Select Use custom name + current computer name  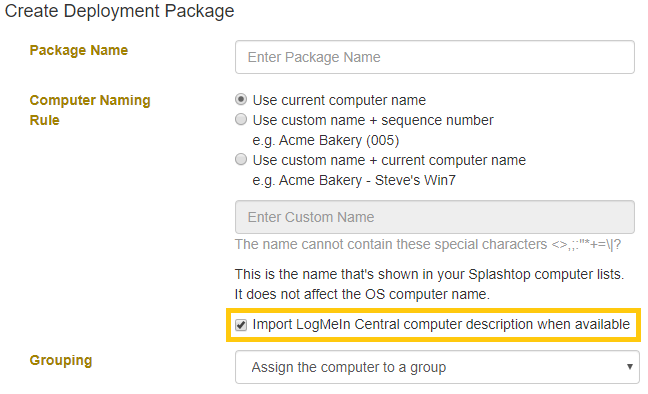pyautogui.click(x=241, y=160)
